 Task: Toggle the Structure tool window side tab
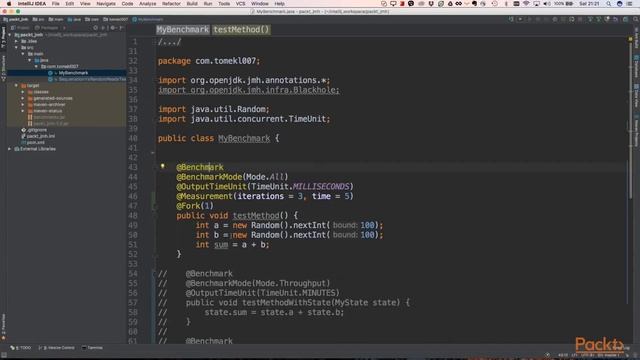3,68
